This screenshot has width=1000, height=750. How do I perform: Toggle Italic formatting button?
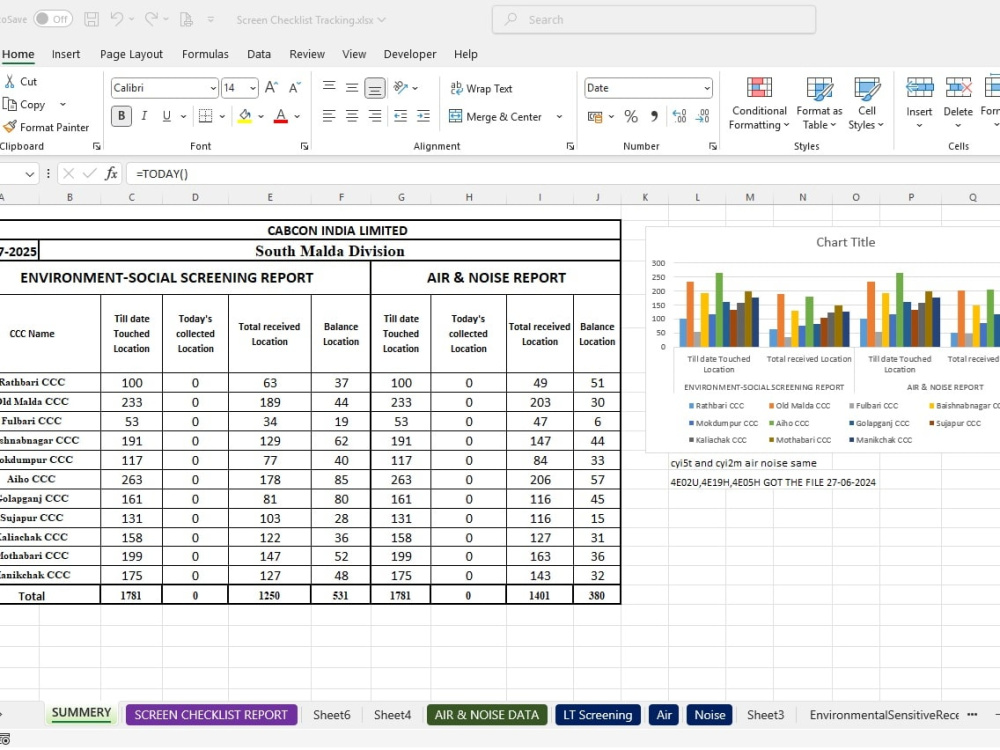[x=144, y=116]
